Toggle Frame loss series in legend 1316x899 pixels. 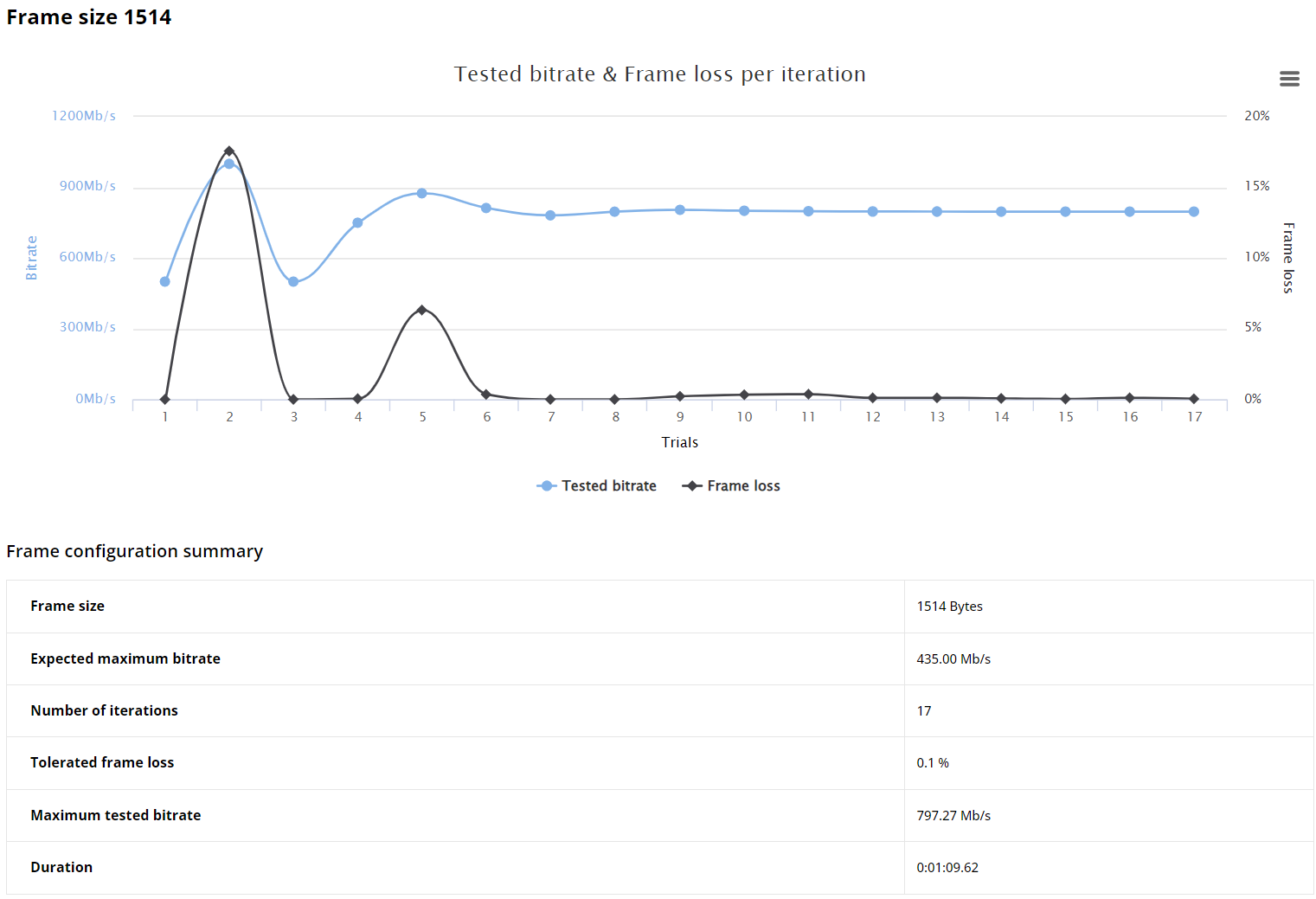(743, 486)
